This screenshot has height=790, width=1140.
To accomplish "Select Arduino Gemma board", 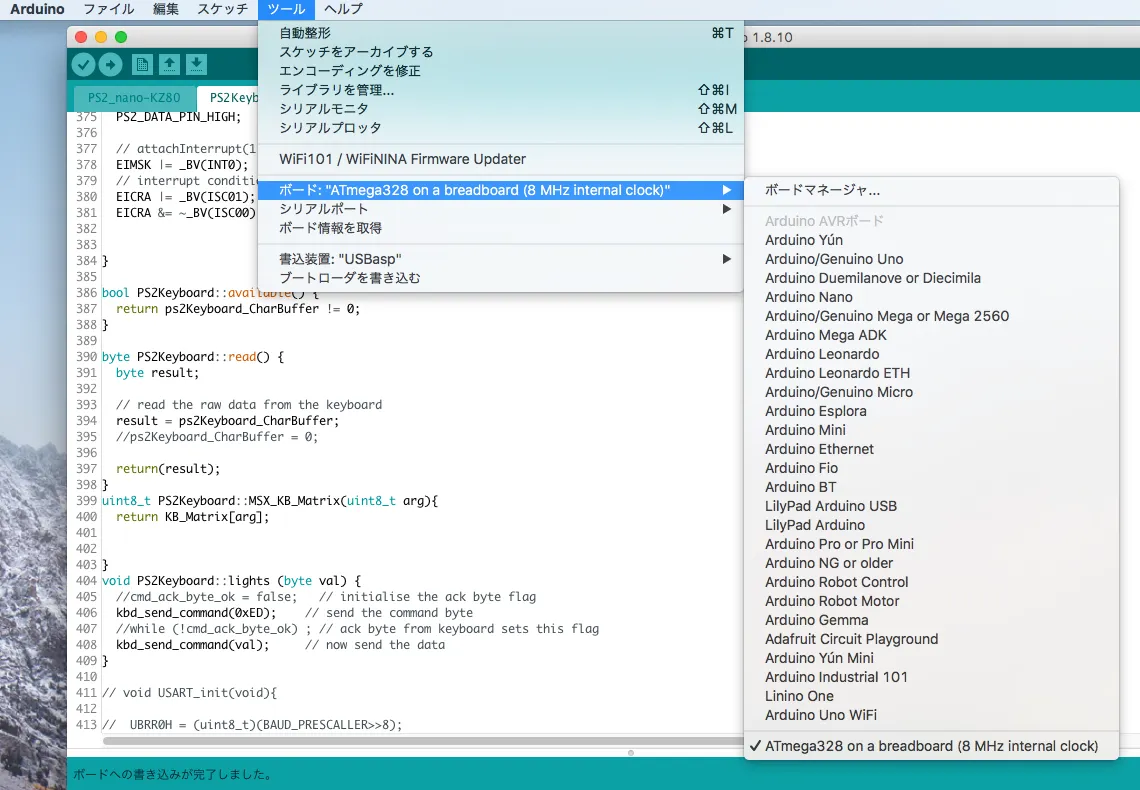I will point(931,621).
